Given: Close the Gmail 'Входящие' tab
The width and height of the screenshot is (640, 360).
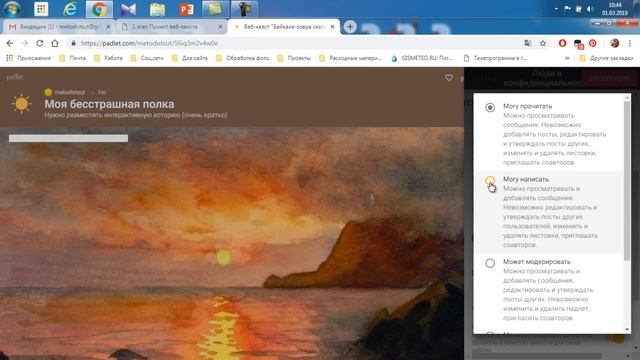Looking at the screenshot, I should point(108,27).
